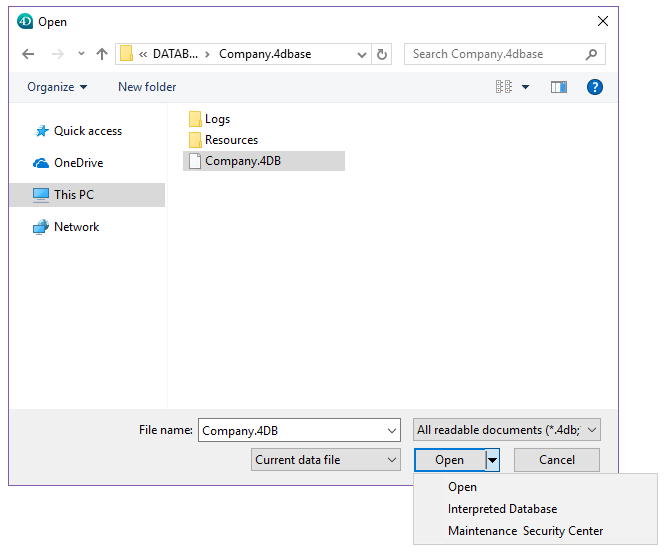Expand the address bar path dropdown

tap(360, 54)
